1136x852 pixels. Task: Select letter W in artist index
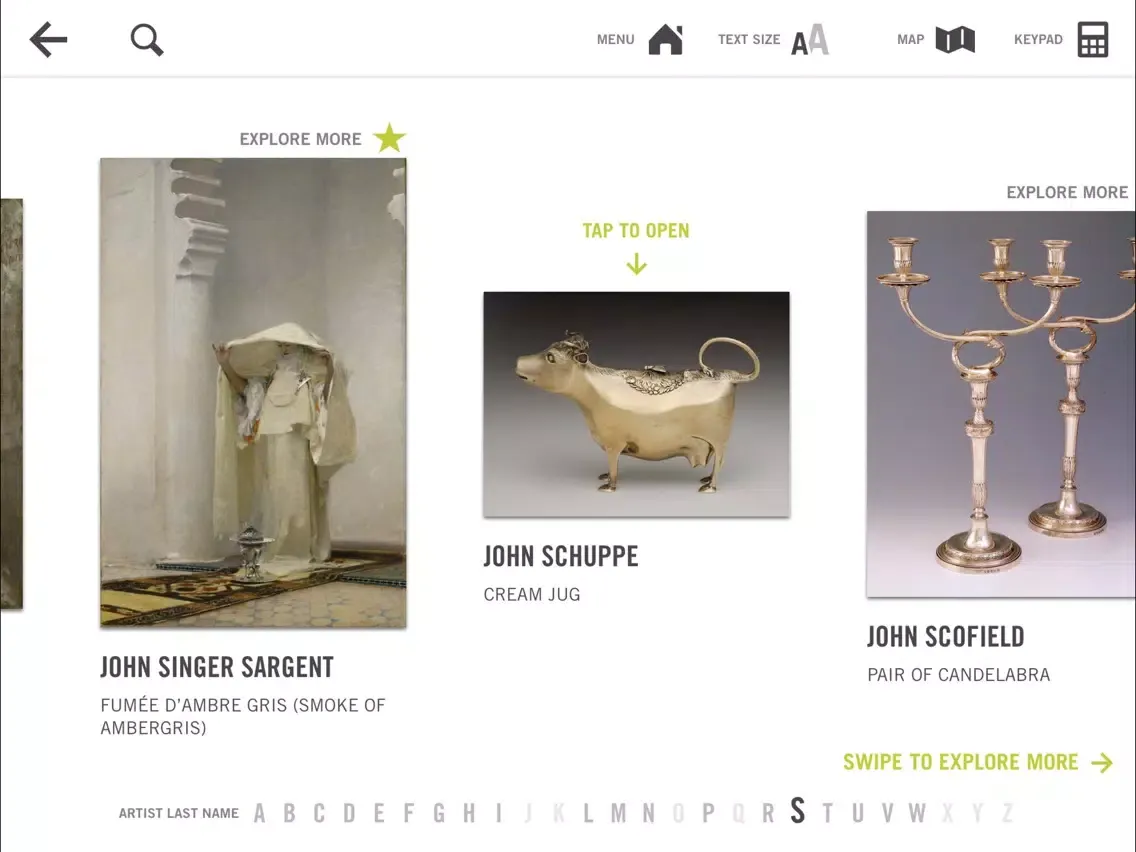pos(917,814)
